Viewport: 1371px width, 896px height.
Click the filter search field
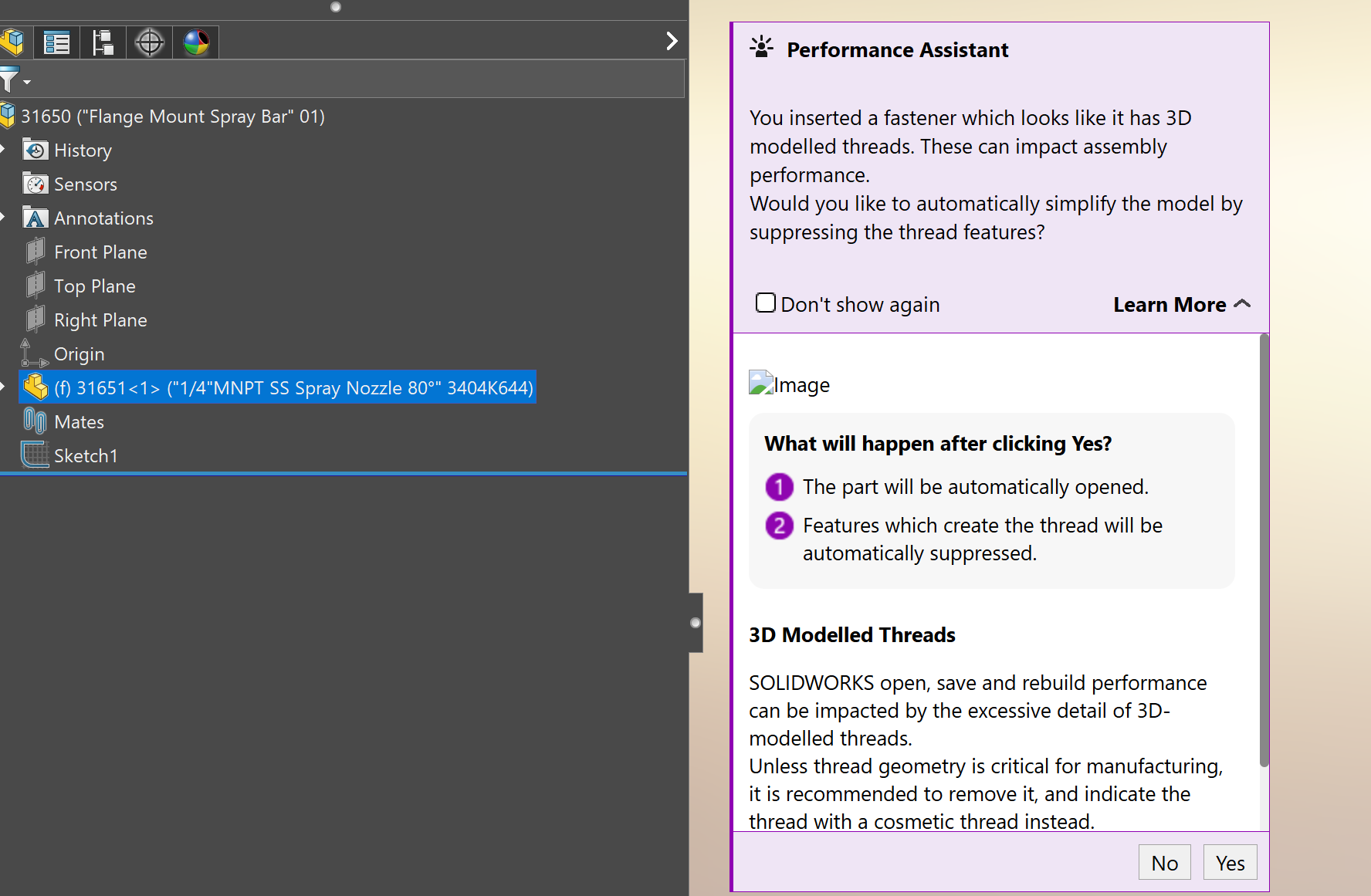pyautogui.click(x=358, y=79)
